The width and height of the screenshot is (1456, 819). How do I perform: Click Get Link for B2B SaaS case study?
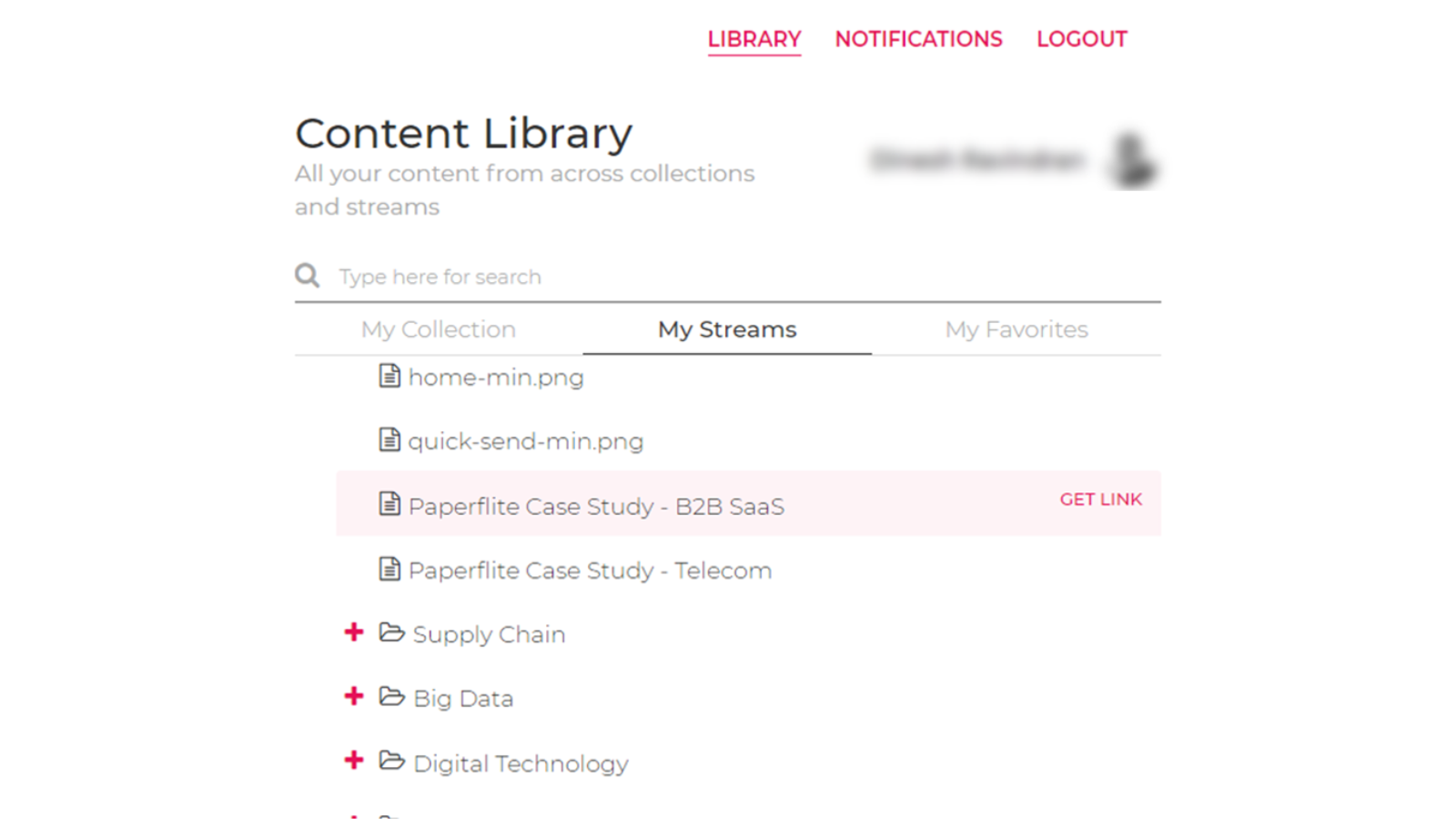1100,500
